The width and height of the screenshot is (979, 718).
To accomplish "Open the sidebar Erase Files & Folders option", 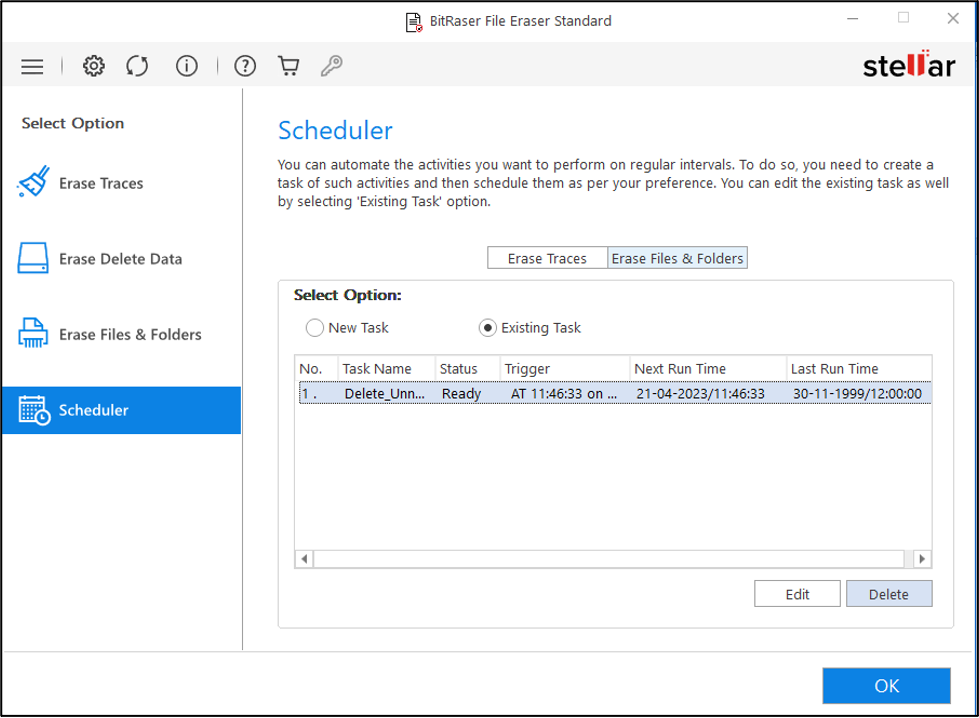I will 130,335.
